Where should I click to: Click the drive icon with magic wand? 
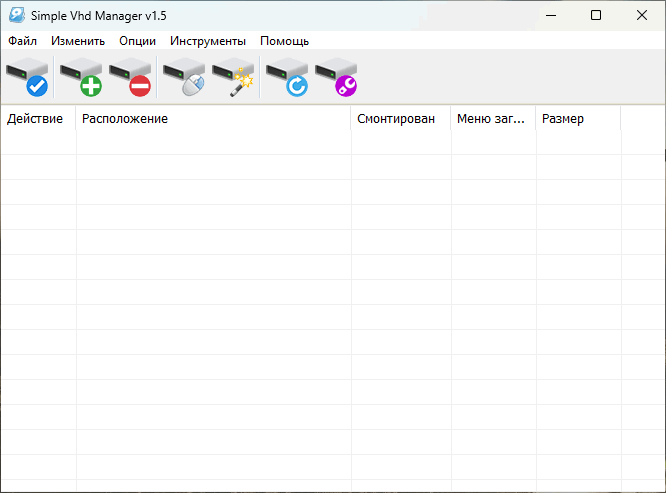[234, 78]
